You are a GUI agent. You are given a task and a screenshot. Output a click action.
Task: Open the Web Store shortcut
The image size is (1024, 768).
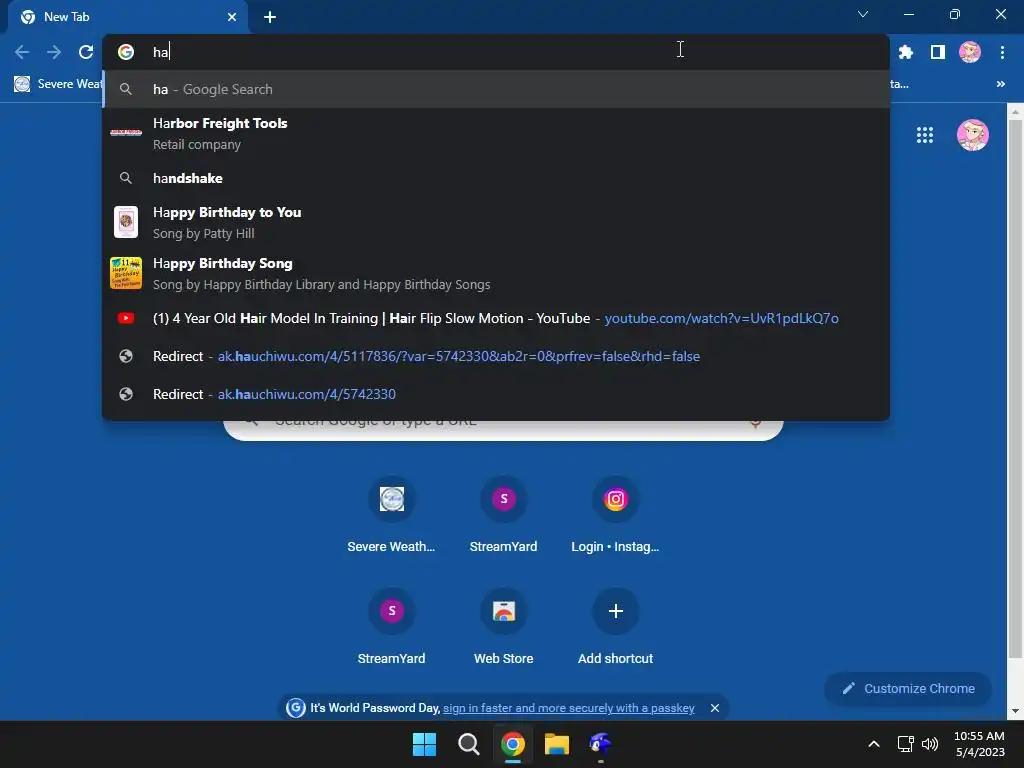pyautogui.click(x=504, y=628)
